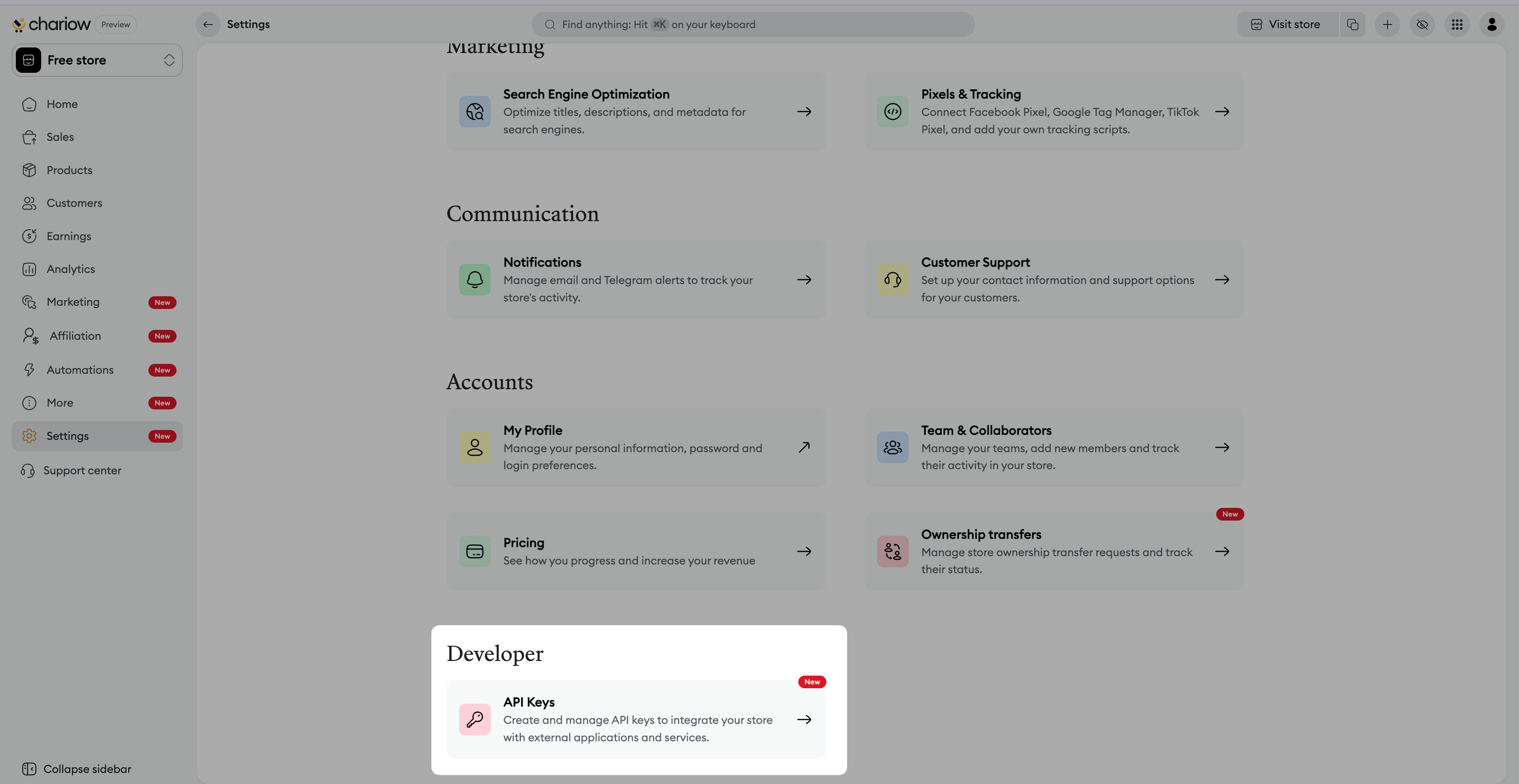This screenshot has height=784, width=1519.
Task: Click the copy store link icon
Action: [1352, 24]
